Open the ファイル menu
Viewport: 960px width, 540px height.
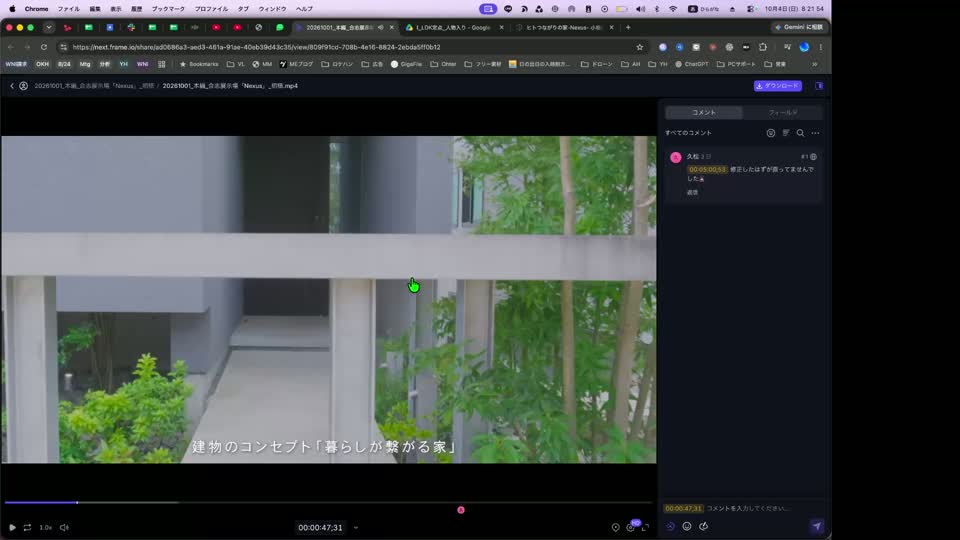coord(69,9)
